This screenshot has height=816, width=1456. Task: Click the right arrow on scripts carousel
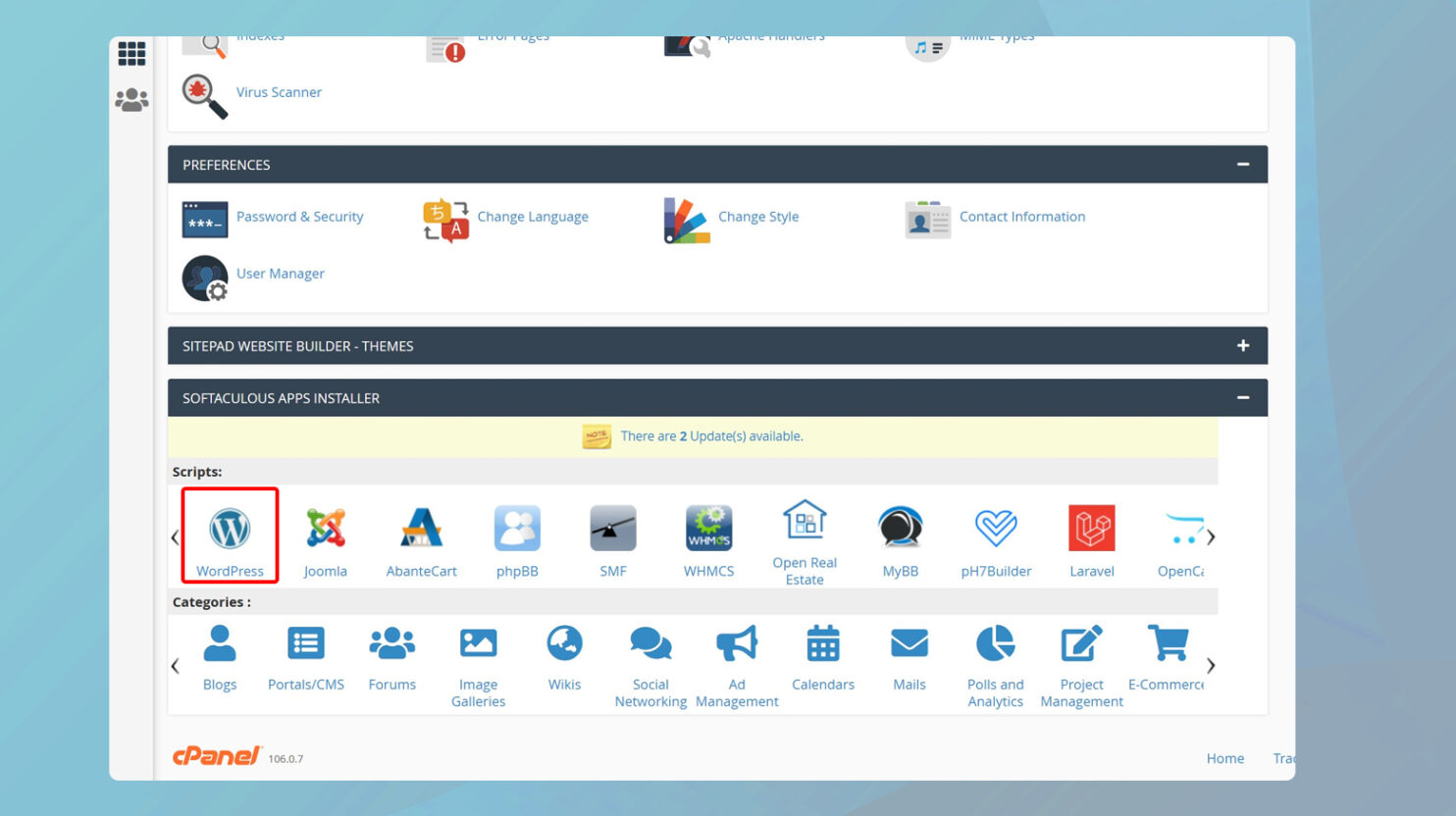point(1211,536)
